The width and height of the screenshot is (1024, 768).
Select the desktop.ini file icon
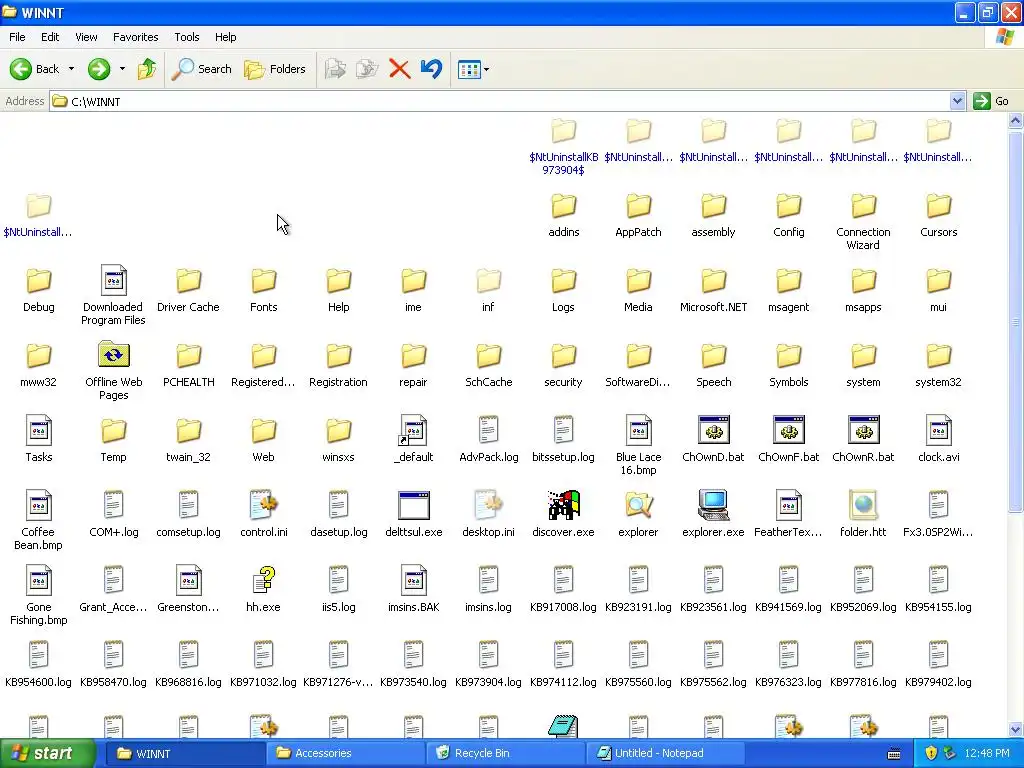point(488,505)
